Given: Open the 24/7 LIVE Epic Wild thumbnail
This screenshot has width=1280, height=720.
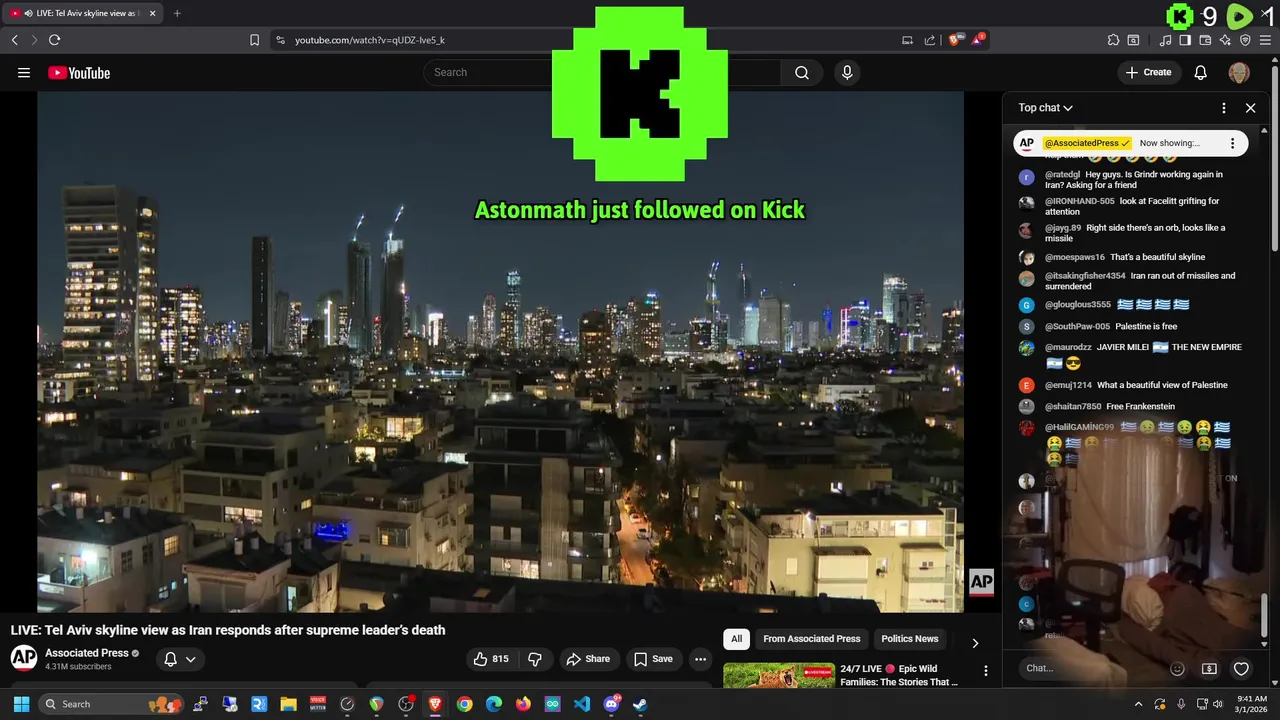Looking at the screenshot, I should (779, 676).
